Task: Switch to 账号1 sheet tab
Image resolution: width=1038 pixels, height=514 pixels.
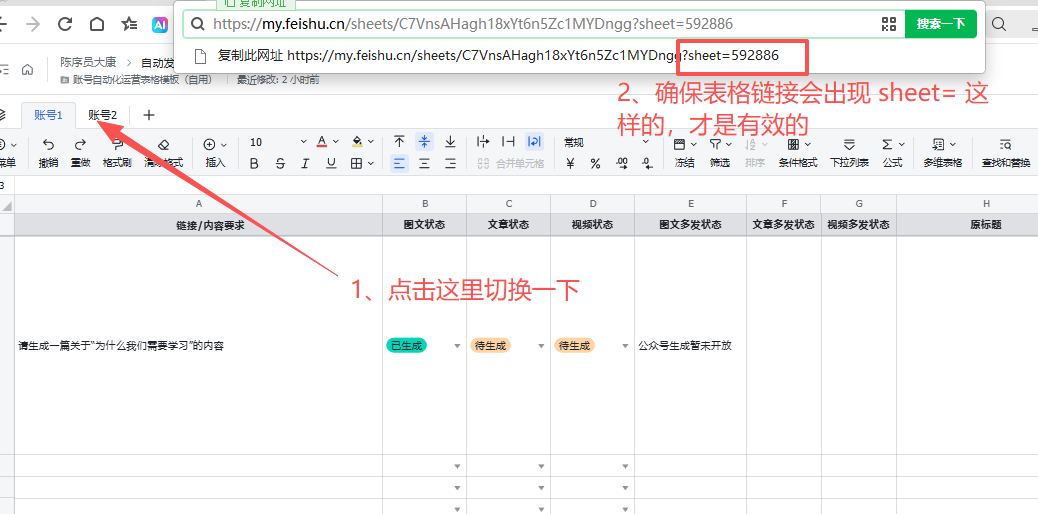Action: click(x=48, y=115)
